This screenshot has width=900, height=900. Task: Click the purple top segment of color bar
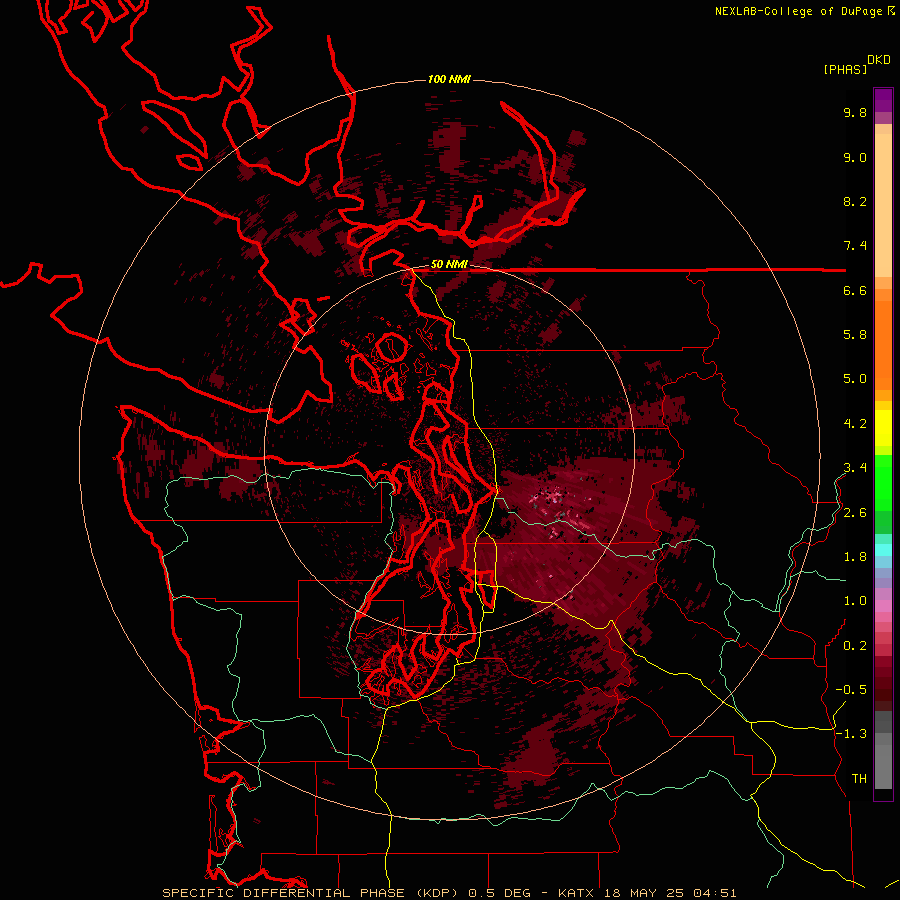tap(883, 100)
